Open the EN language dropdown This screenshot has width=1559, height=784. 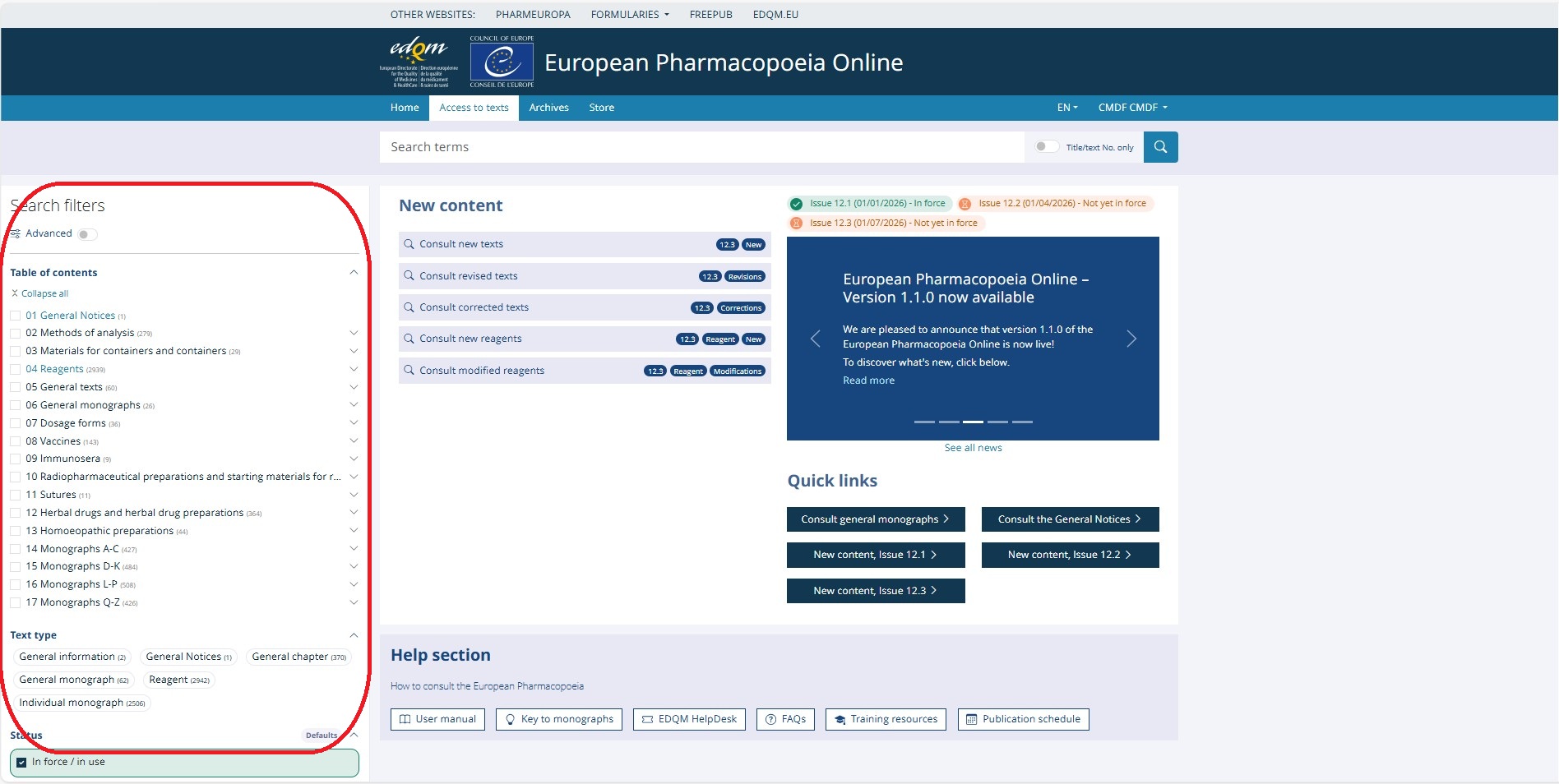coord(1066,108)
